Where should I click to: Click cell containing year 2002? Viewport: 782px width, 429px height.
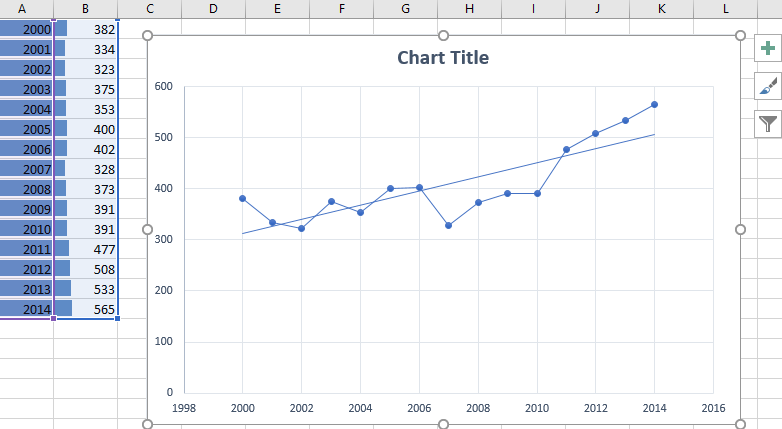[x=26, y=69]
